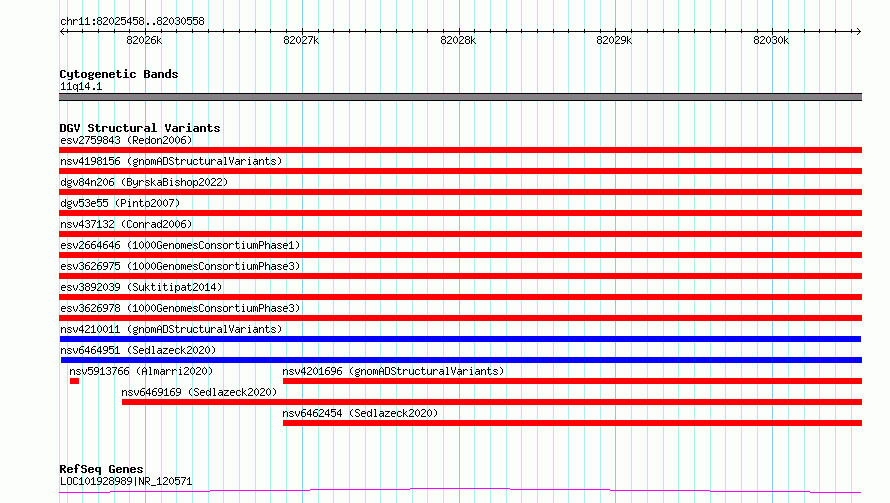Select variant label nsv6469169 (Sedlazeck2020)
The image size is (890, 503).
(199, 392)
